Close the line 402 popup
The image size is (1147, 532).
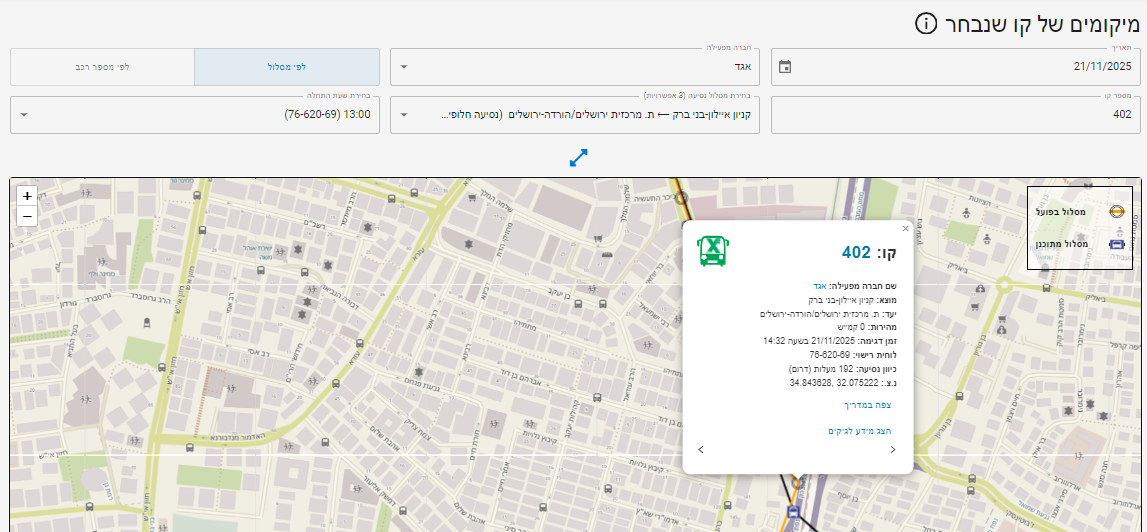click(905, 229)
